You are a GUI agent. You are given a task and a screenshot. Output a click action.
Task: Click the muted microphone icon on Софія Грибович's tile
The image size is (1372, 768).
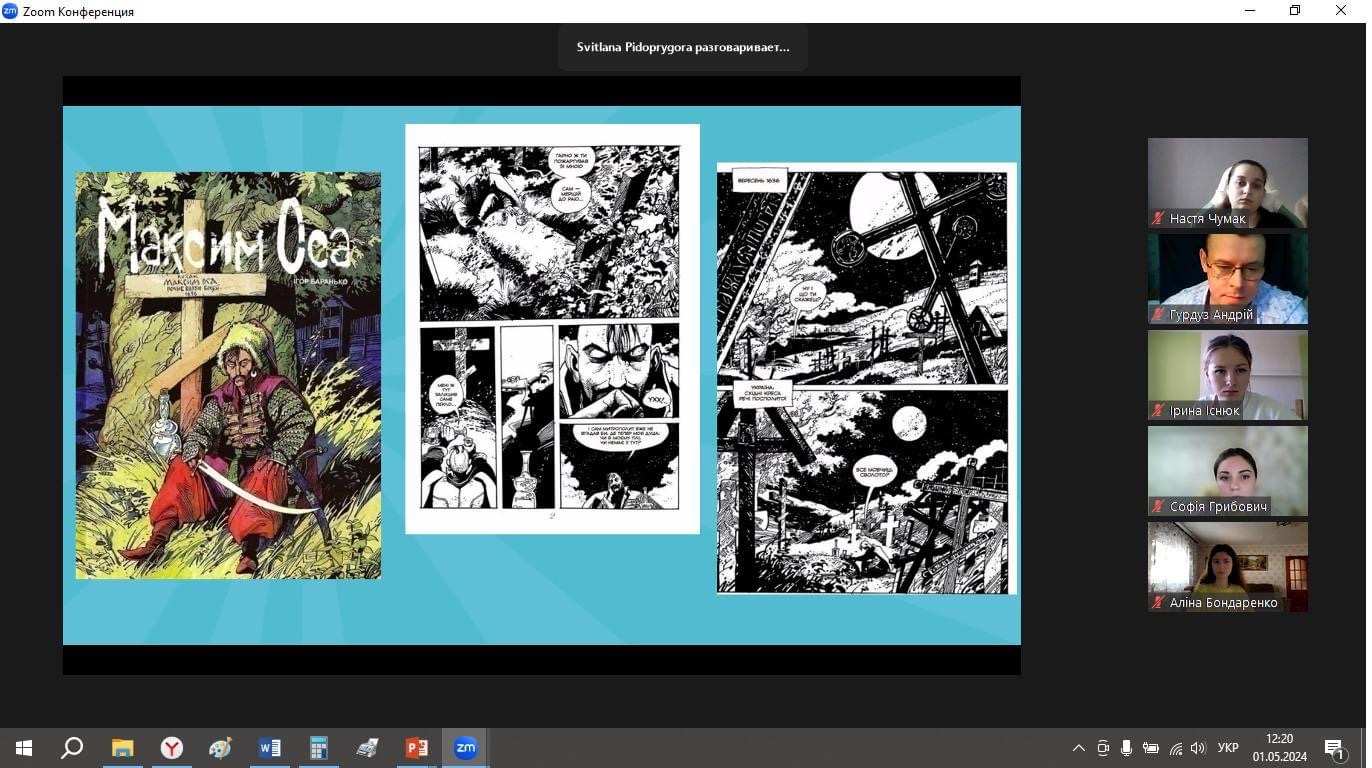click(1159, 506)
